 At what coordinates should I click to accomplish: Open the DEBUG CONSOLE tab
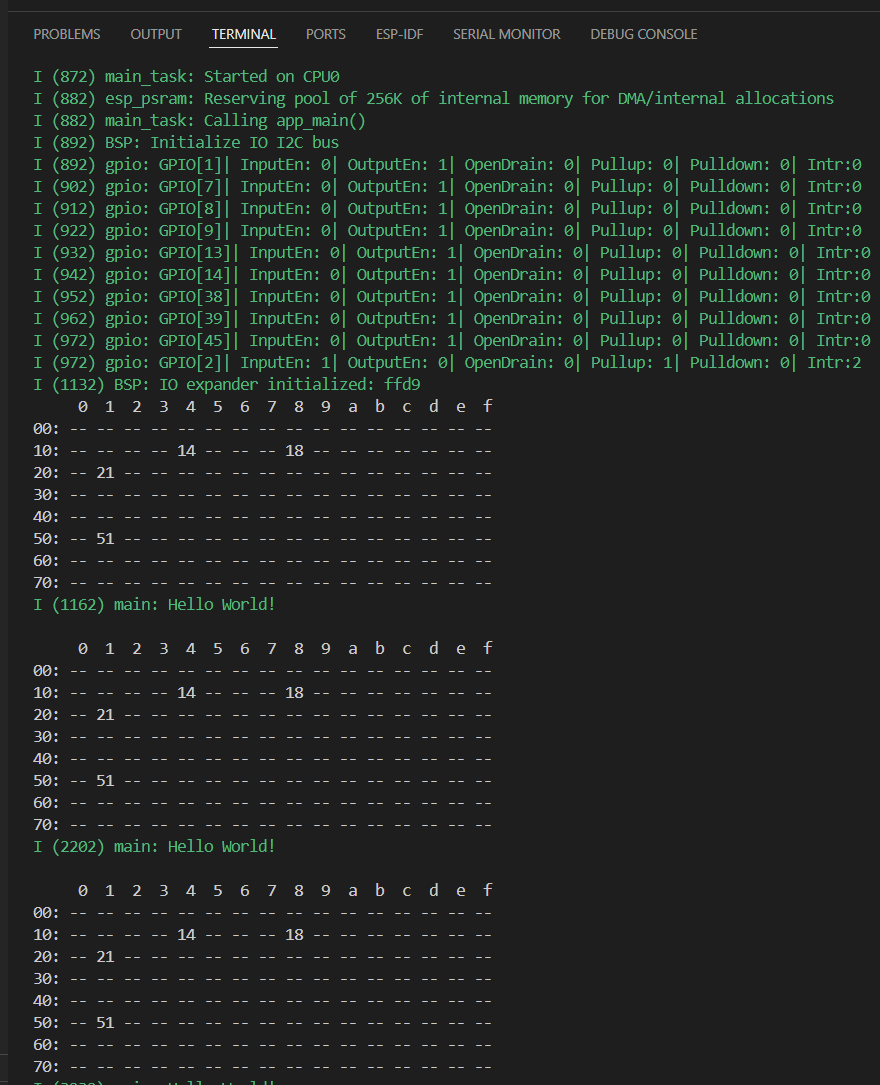643,34
